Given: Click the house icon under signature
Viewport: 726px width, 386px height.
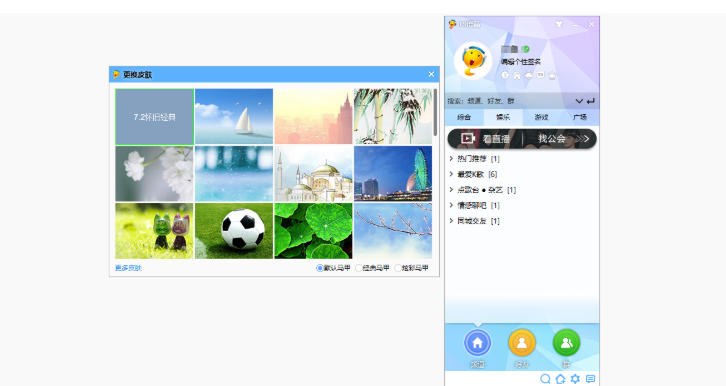Looking at the screenshot, I should [x=517, y=75].
